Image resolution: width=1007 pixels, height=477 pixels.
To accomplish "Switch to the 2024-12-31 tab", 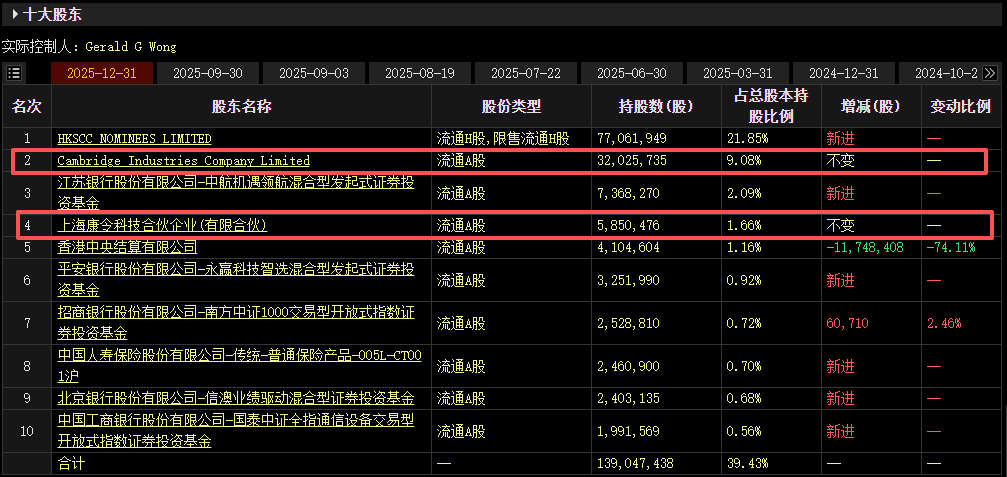I will (x=843, y=73).
